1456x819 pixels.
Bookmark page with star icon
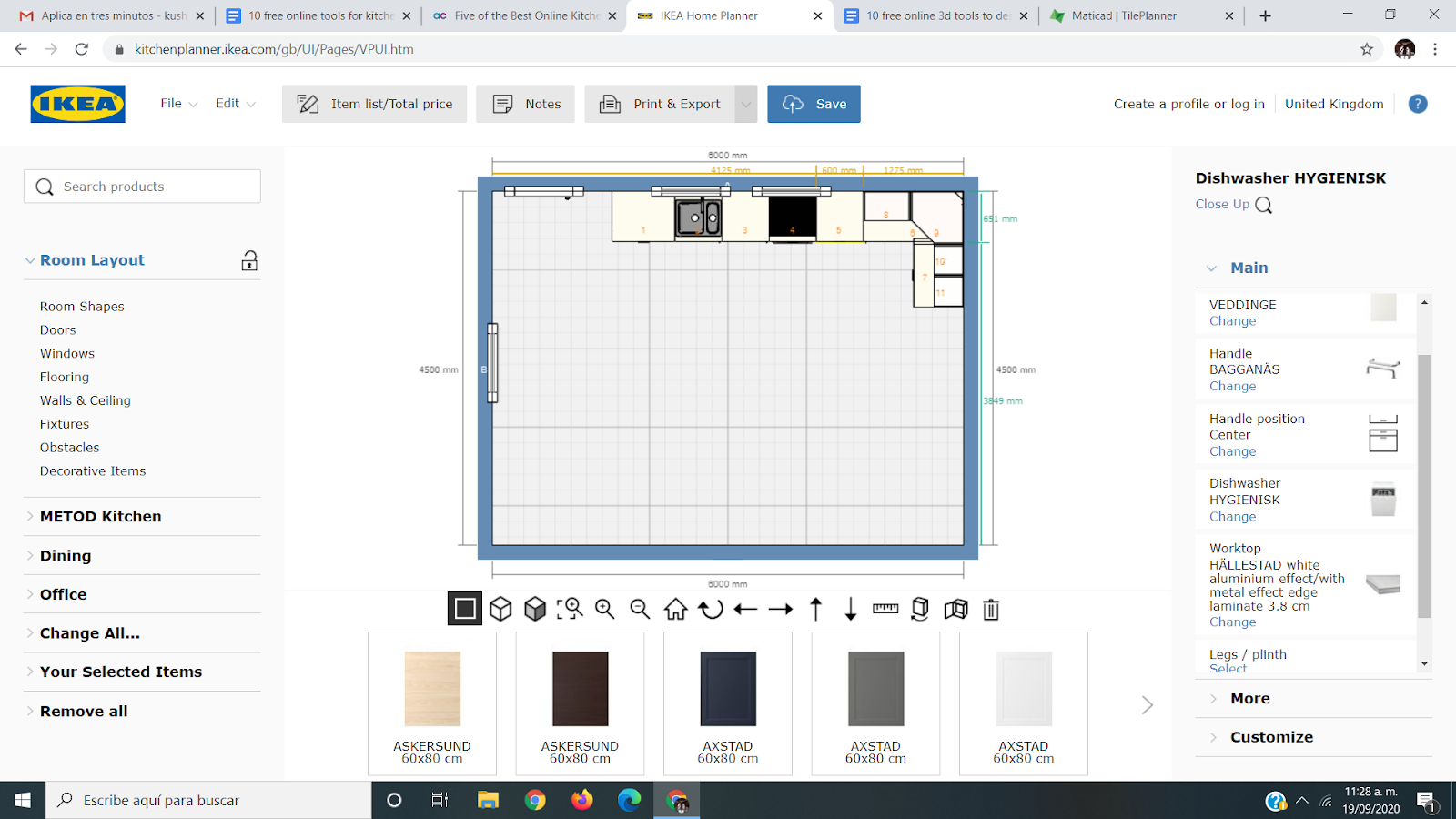pos(1367,49)
